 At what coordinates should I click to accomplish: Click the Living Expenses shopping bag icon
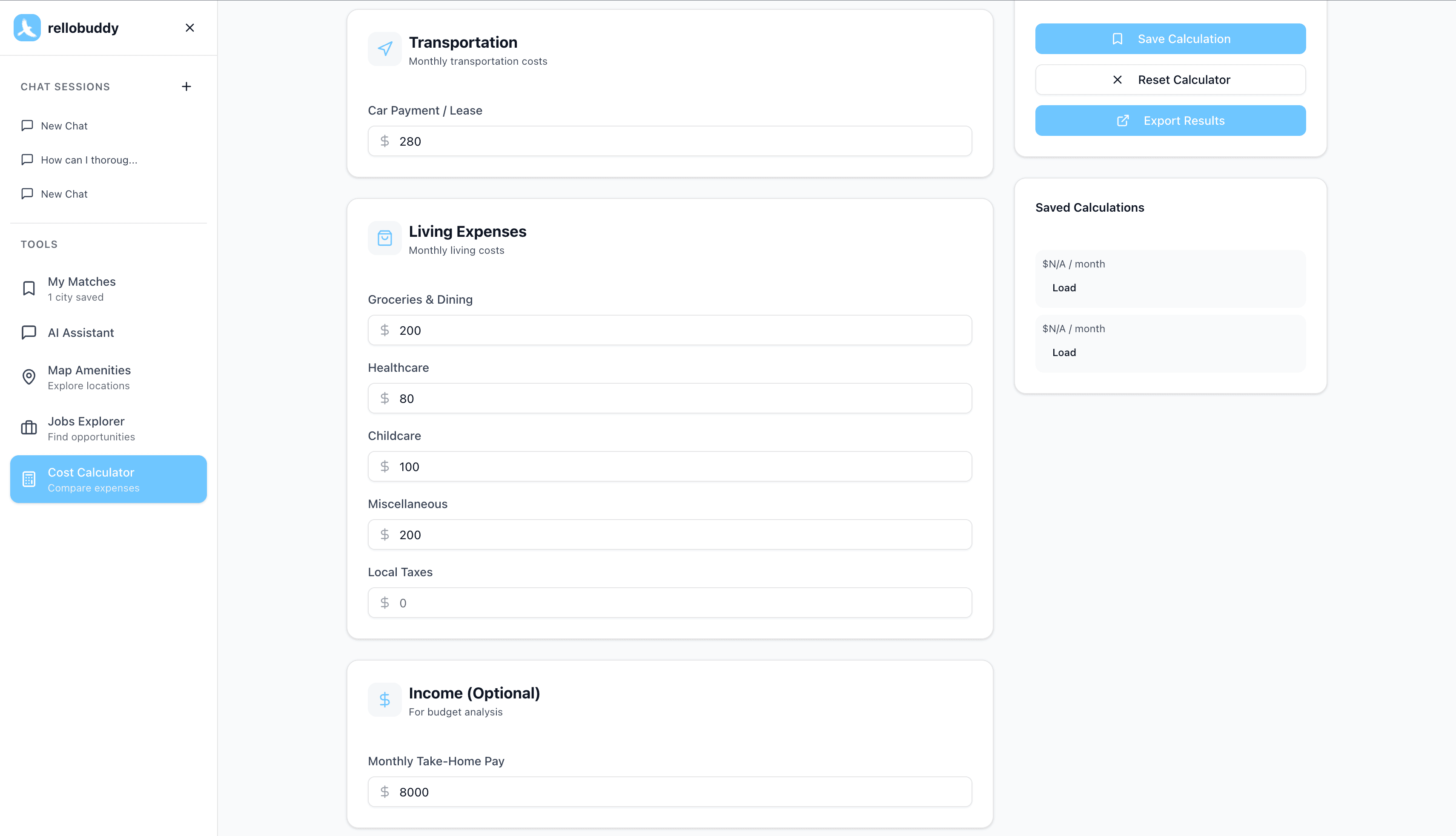pyautogui.click(x=384, y=238)
